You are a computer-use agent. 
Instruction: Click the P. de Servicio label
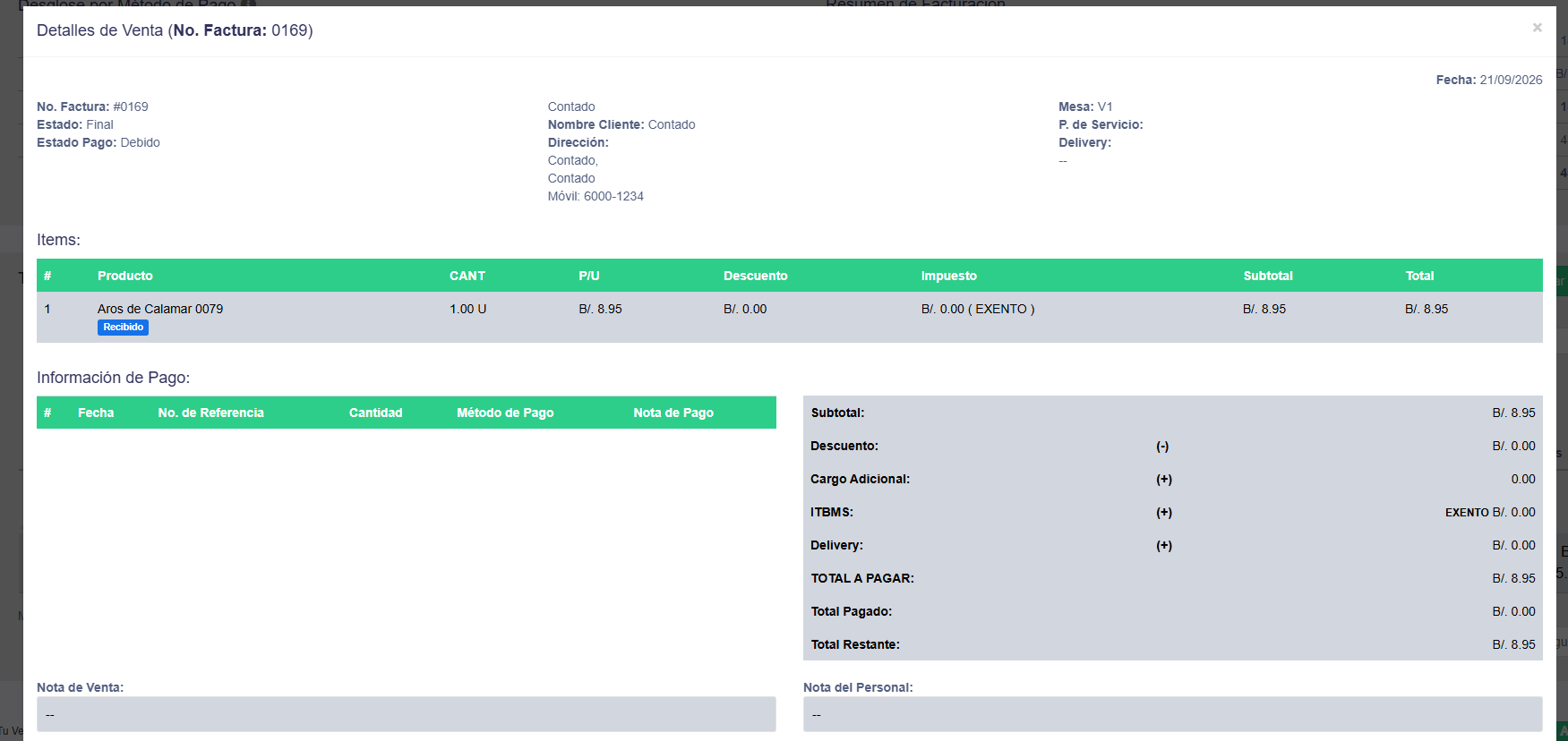1101,124
